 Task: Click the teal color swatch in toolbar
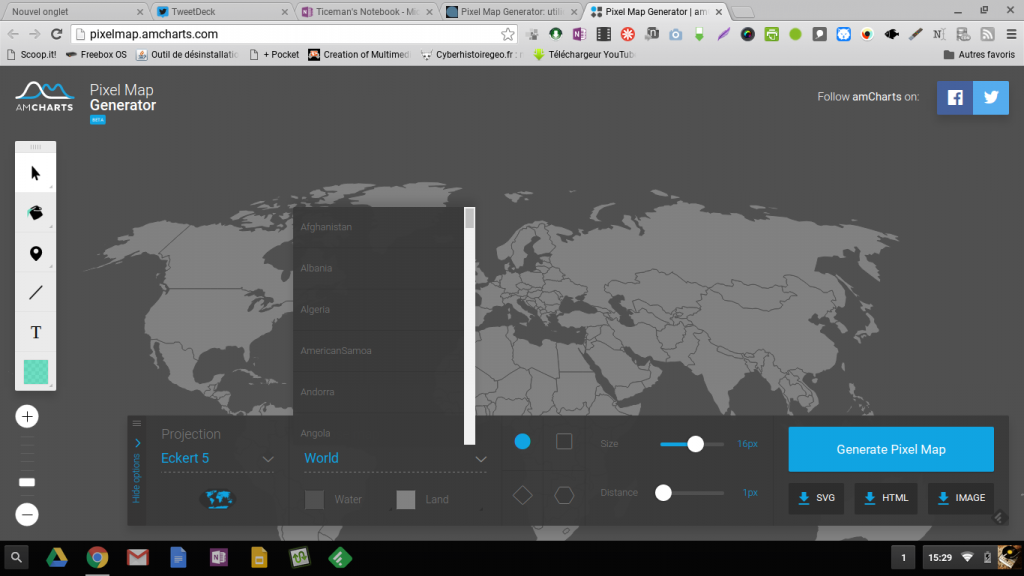coord(36,371)
